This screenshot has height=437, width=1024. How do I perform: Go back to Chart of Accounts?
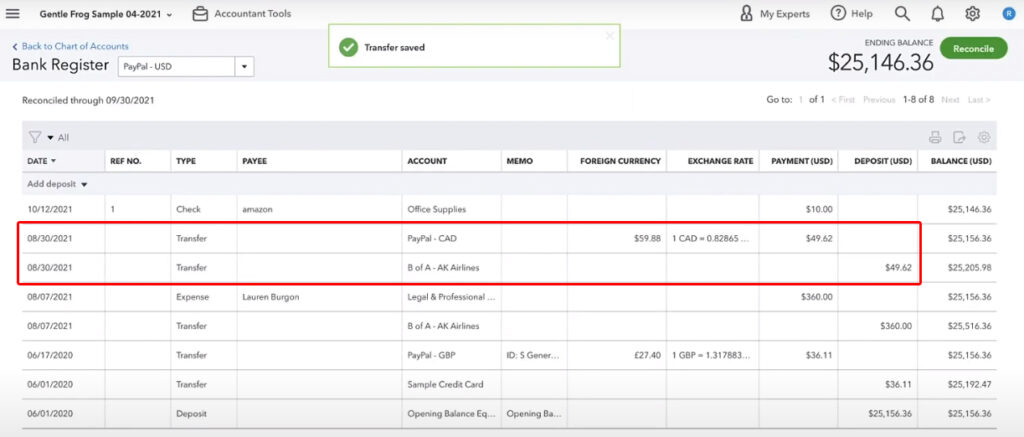coord(71,46)
